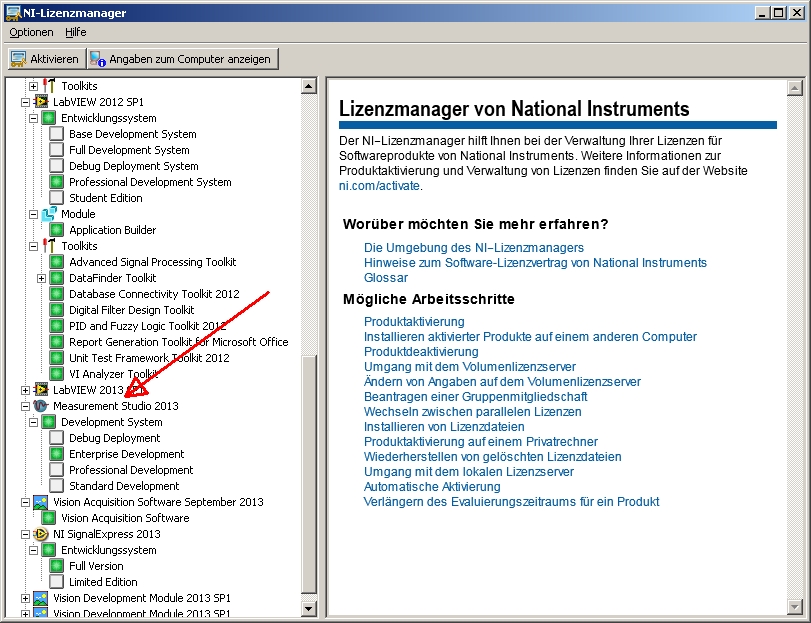Click green icon next to Advanced Signal Processing Toolkit
The image size is (811, 623).
56,262
